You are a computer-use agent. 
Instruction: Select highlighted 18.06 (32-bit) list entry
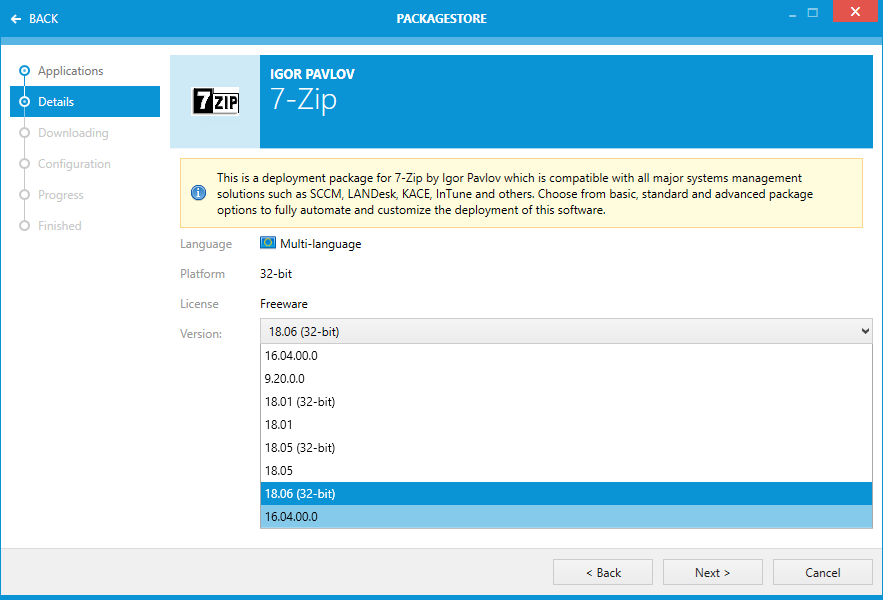(300, 494)
